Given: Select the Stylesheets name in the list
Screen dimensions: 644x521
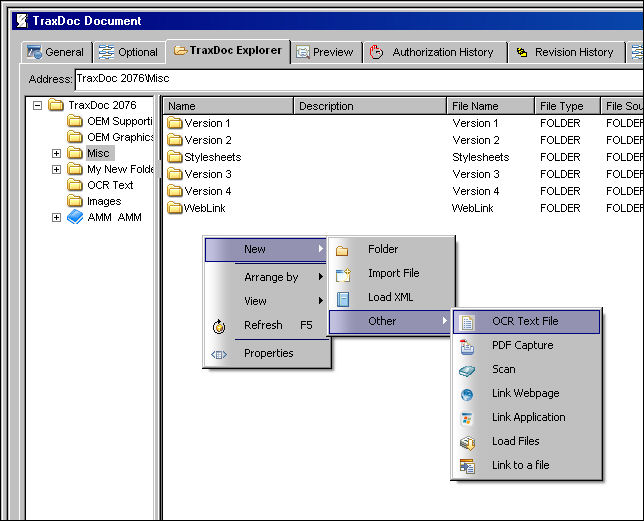Looking at the screenshot, I should click(x=212, y=157).
